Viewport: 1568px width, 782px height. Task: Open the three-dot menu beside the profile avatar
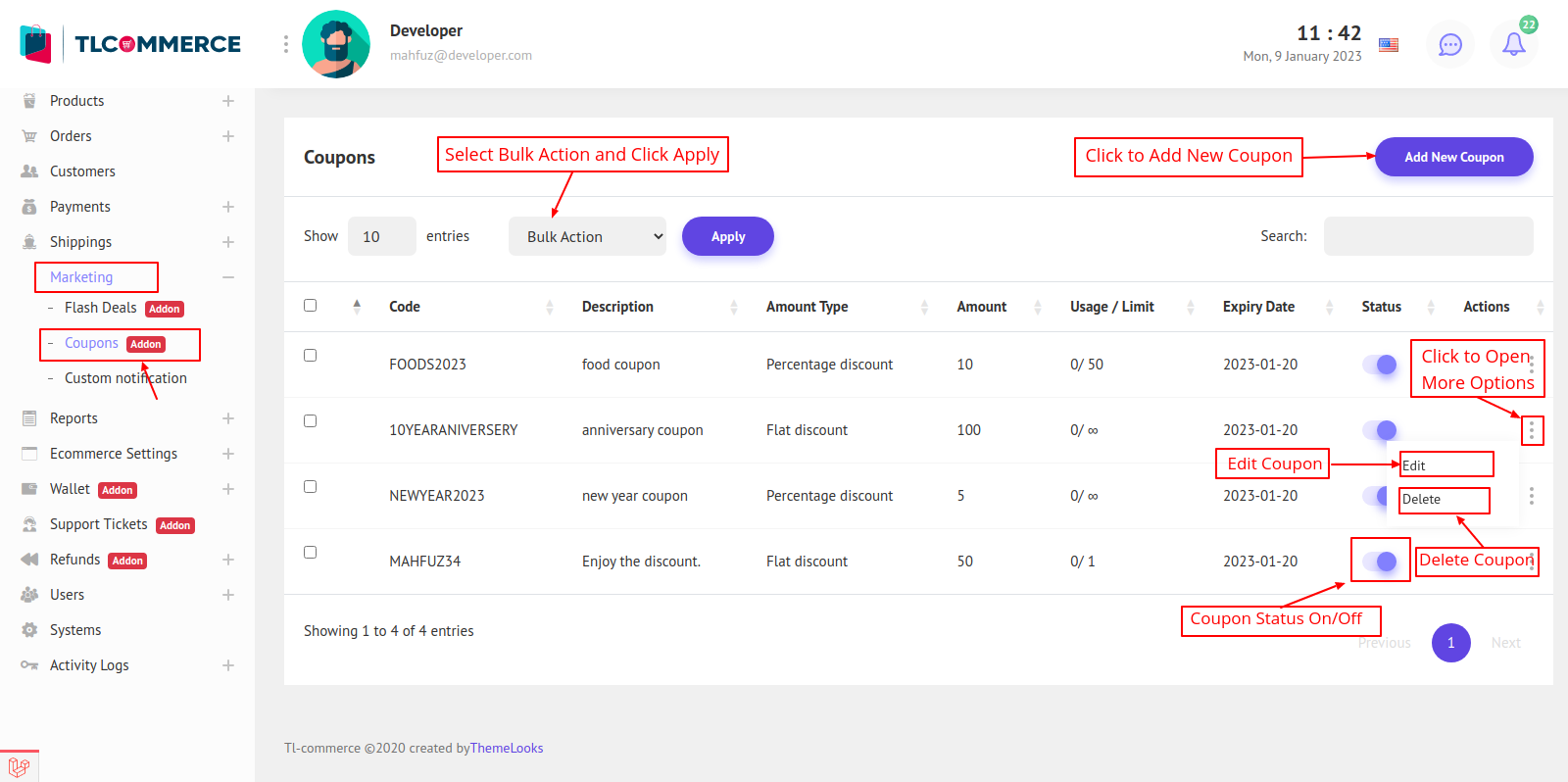pyautogui.click(x=285, y=44)
